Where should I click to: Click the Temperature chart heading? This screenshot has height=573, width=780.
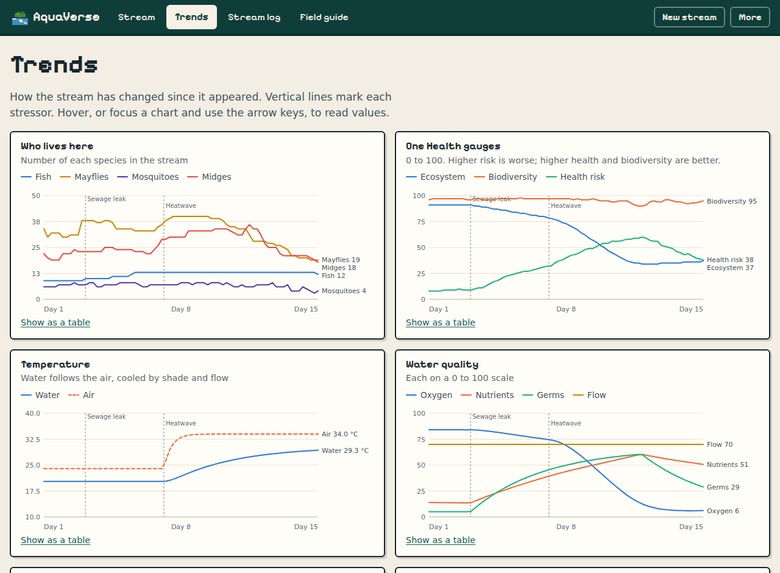pyautogui.click(x=55, y=365)
